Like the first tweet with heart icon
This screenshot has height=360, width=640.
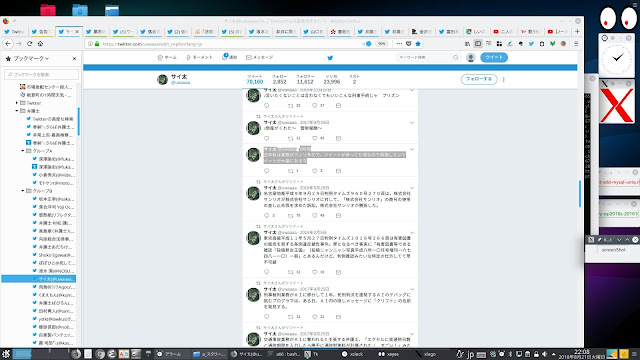point(314,105)
